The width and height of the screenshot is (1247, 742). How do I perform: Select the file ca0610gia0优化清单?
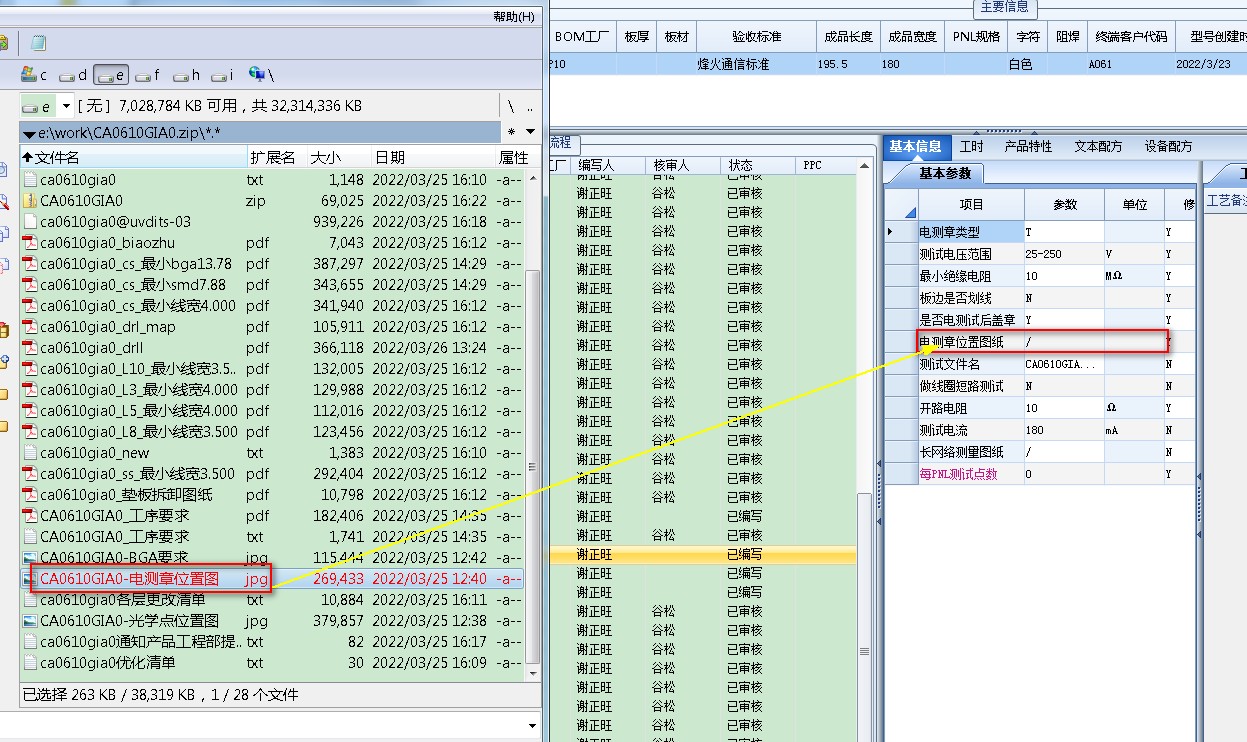tap(272, 663)
